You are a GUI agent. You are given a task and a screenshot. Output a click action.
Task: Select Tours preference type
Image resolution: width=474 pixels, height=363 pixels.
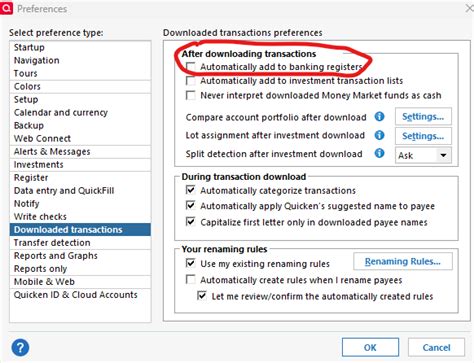click(x=80, y=73)
